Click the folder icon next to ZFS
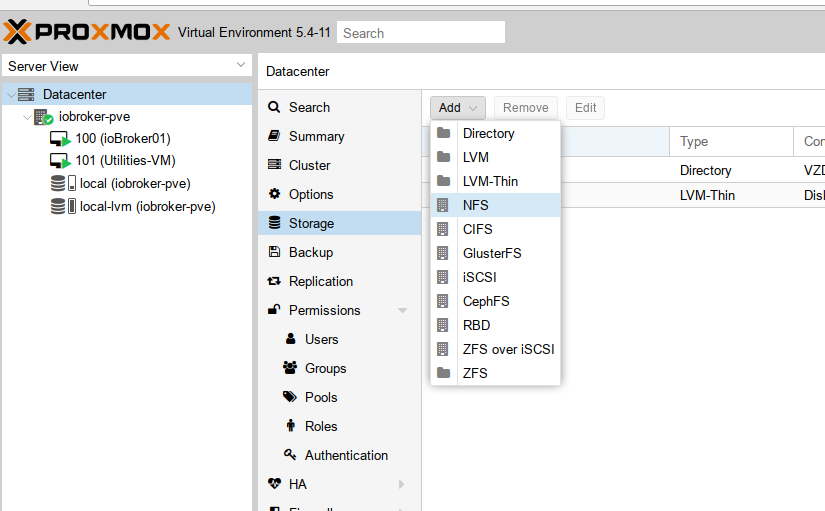825x511 pixels. tap(444, 373)
